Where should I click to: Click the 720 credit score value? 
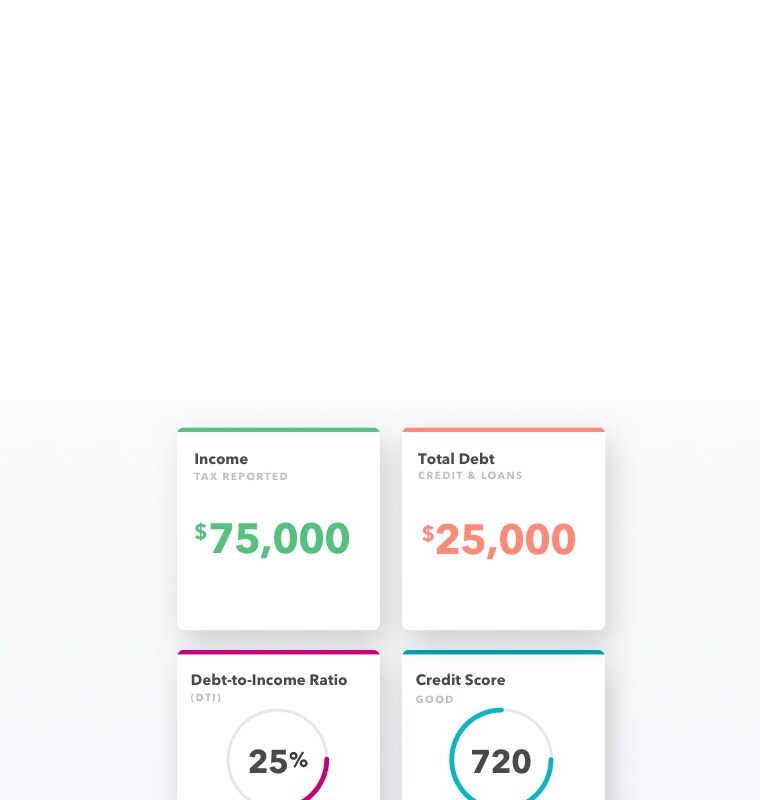coord(501,762)
